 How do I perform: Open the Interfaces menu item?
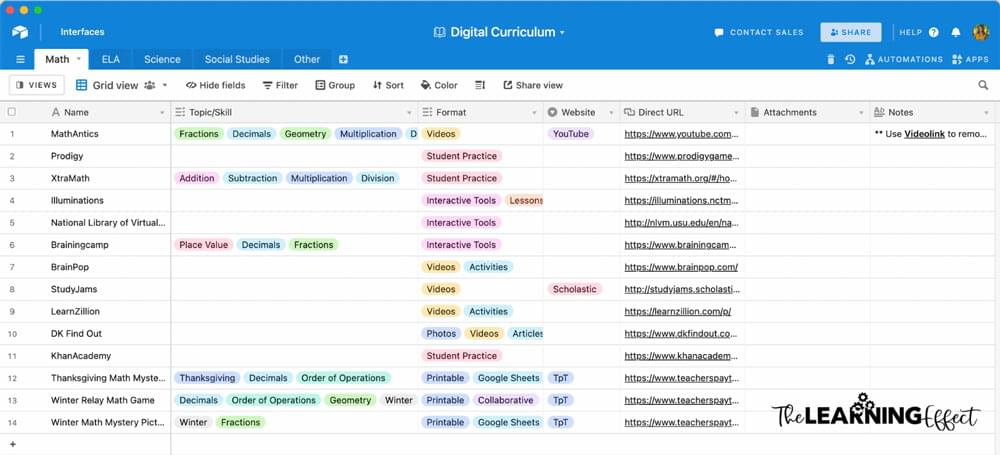(82, 32)
